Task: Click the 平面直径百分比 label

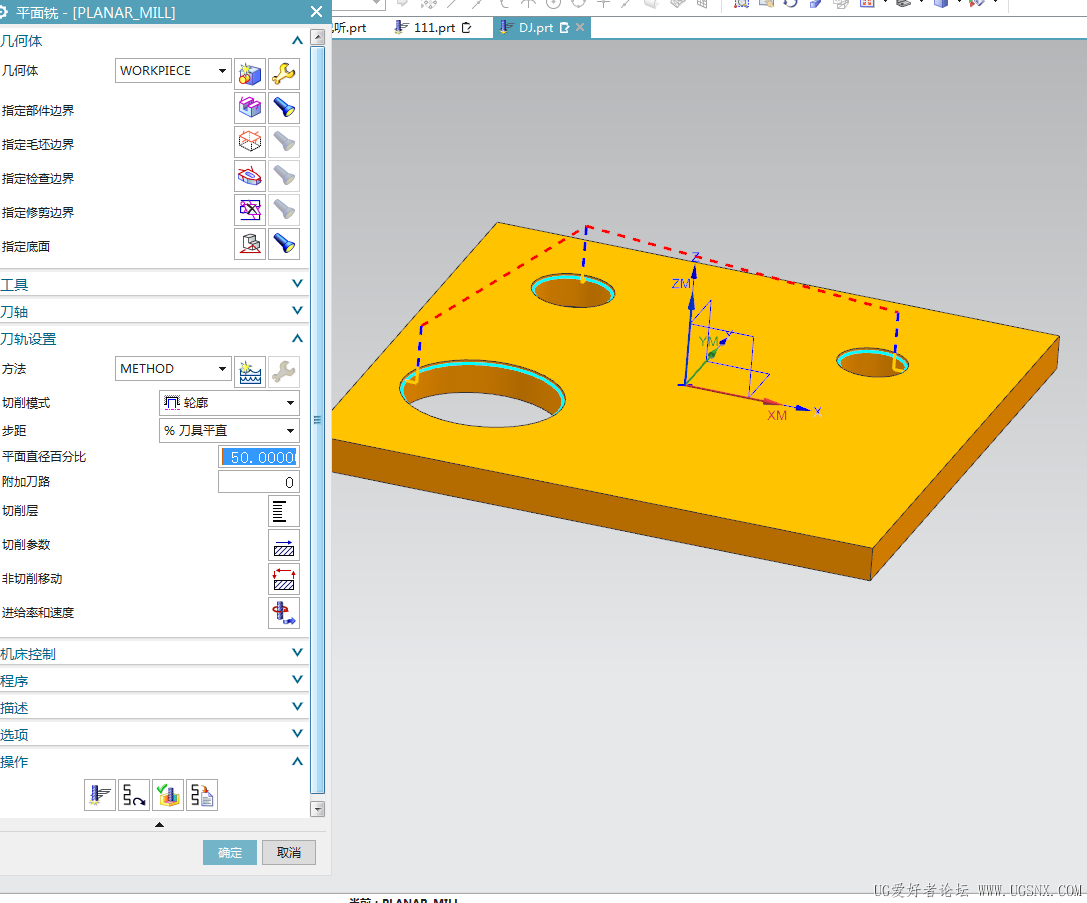Action: pos(44,457)
